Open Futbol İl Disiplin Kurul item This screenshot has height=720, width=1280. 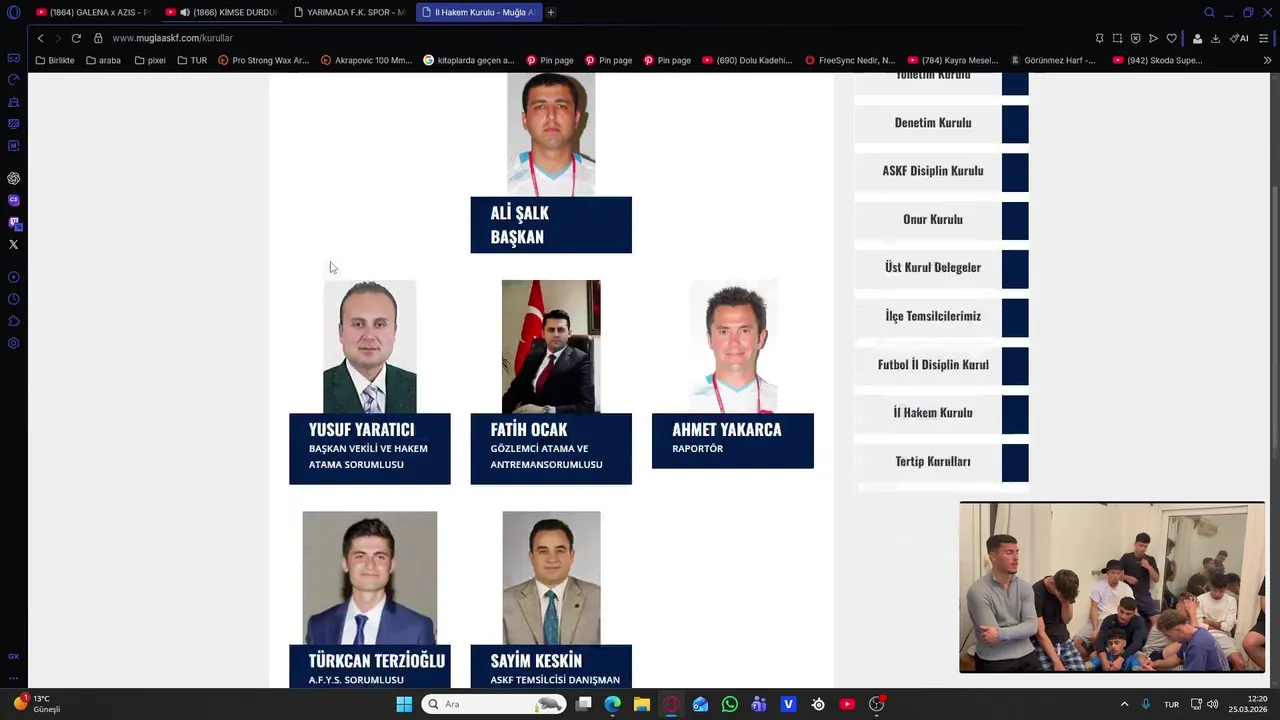coord(941,365)
